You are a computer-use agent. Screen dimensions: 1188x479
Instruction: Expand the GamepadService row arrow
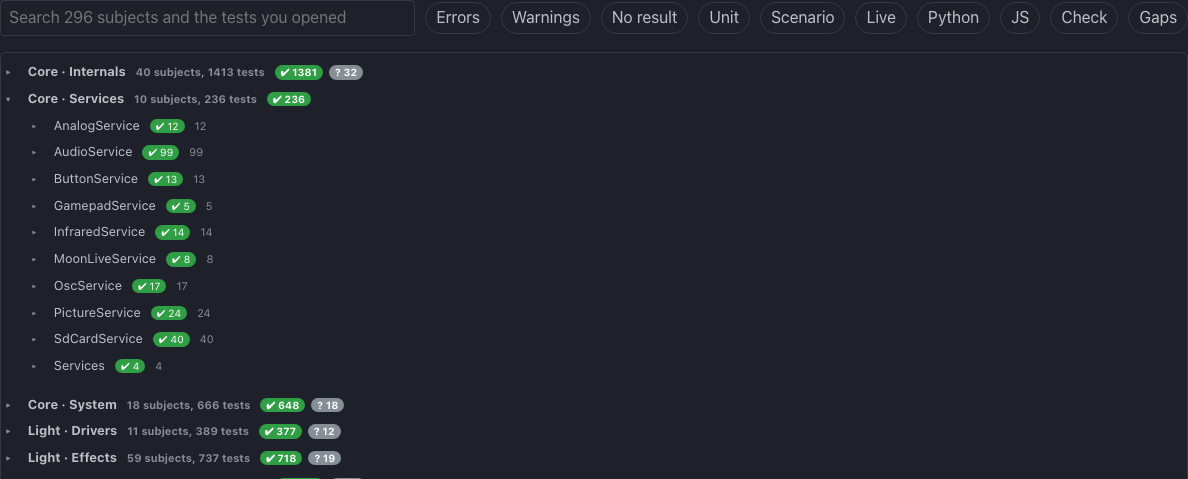click(x=34, y=206)
